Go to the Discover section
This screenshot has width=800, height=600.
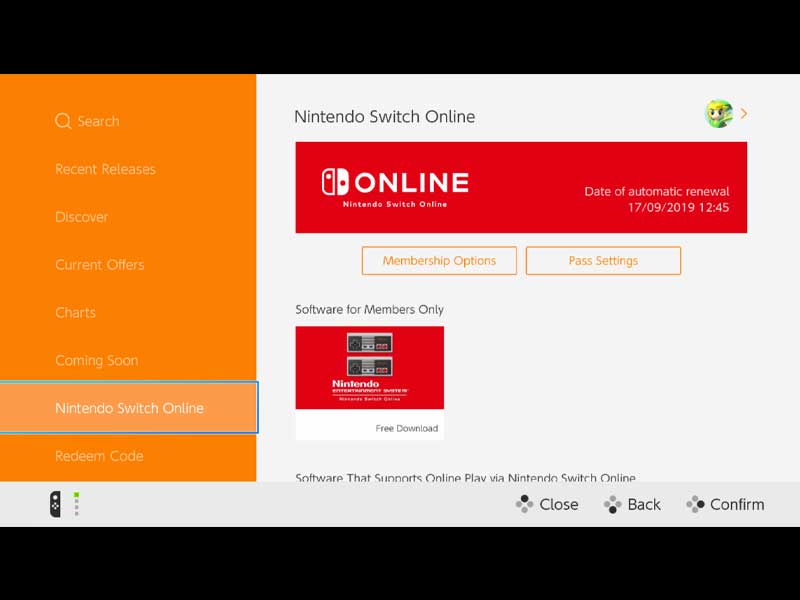coord(81,217)
